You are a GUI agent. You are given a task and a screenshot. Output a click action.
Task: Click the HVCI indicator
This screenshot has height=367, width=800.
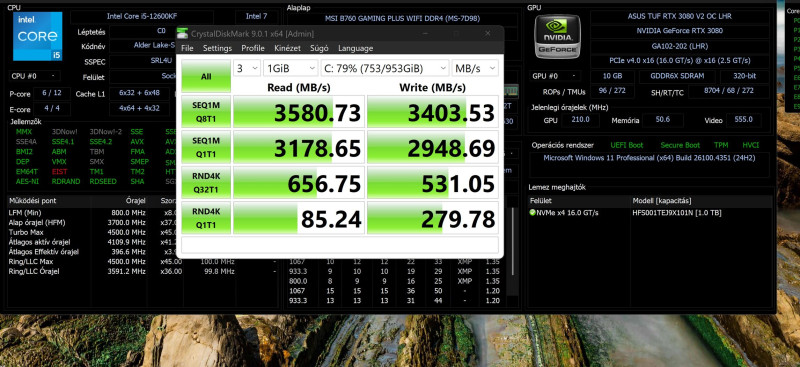point(751,145)
